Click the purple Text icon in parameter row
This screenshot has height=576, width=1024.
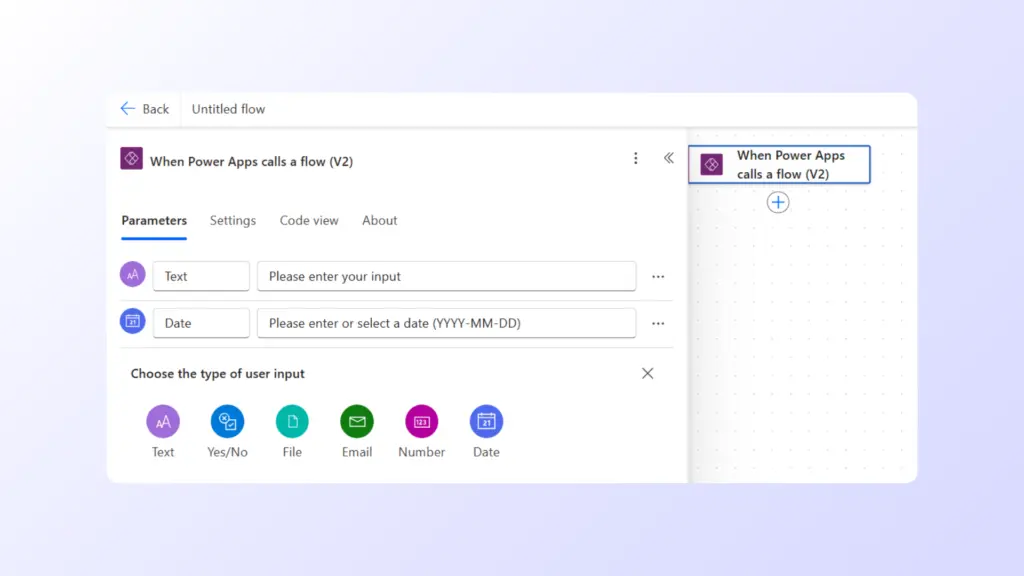click(x=133, y=274)
